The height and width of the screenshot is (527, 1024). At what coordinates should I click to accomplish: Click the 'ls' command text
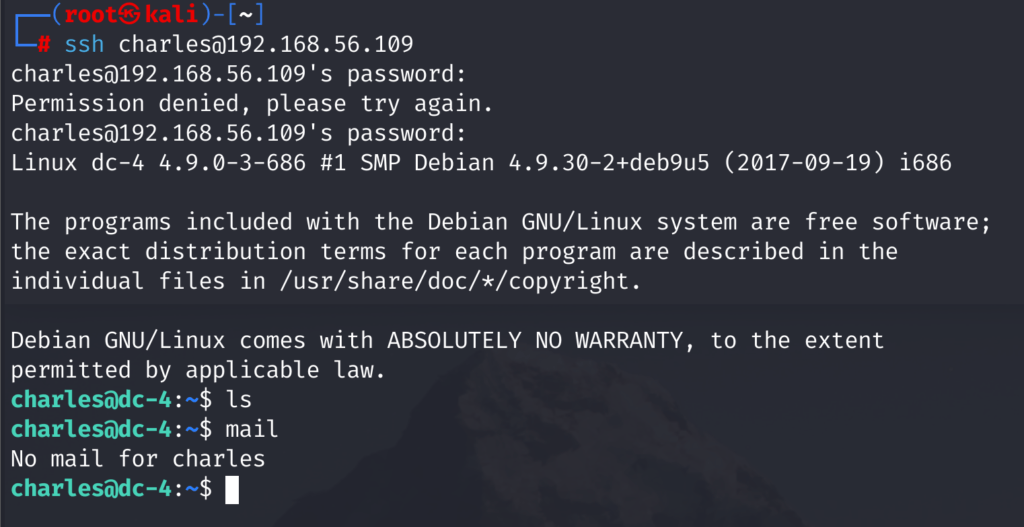[238, 400]
